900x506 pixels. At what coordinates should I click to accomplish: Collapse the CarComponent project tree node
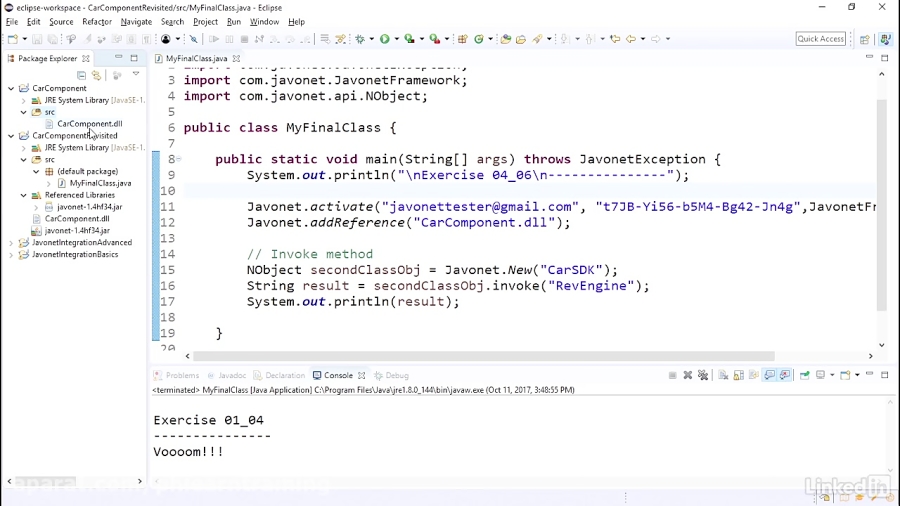pos(11,88)
